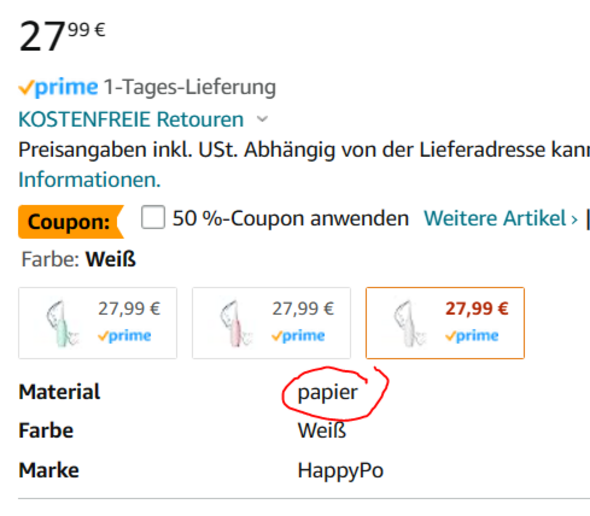
Task: Click the 1-Tages-Lieferung delivery text
Action: 190,87
